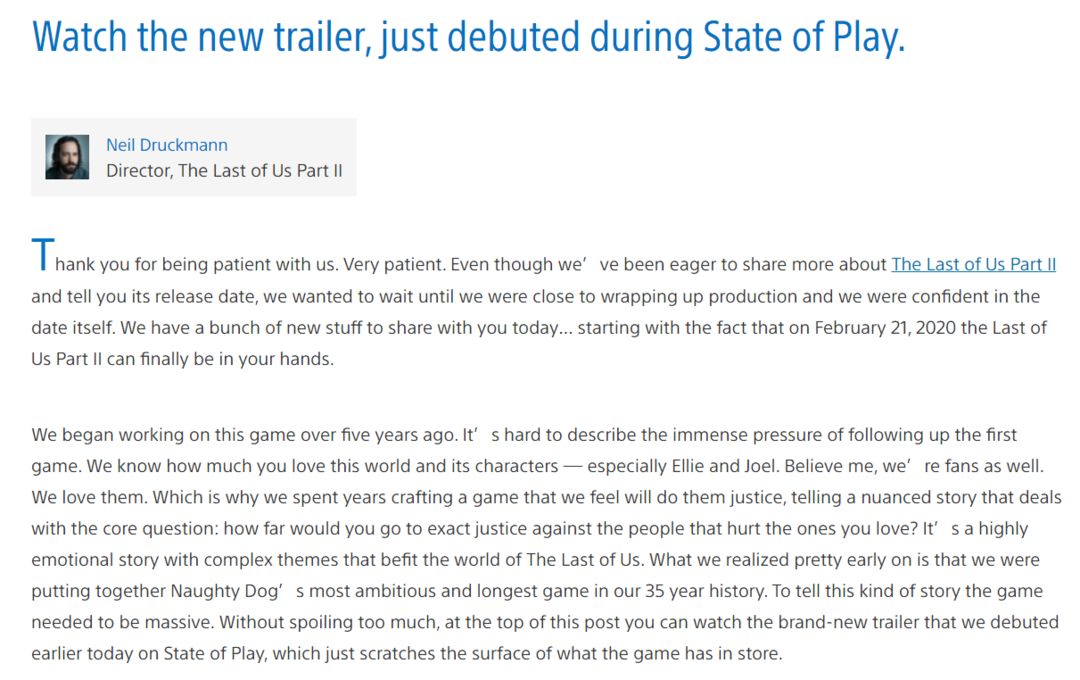Viewport: 1080px width, 680px height.
Task: Open the Neil Druckmann author link
Action: [x=167, y=145]
